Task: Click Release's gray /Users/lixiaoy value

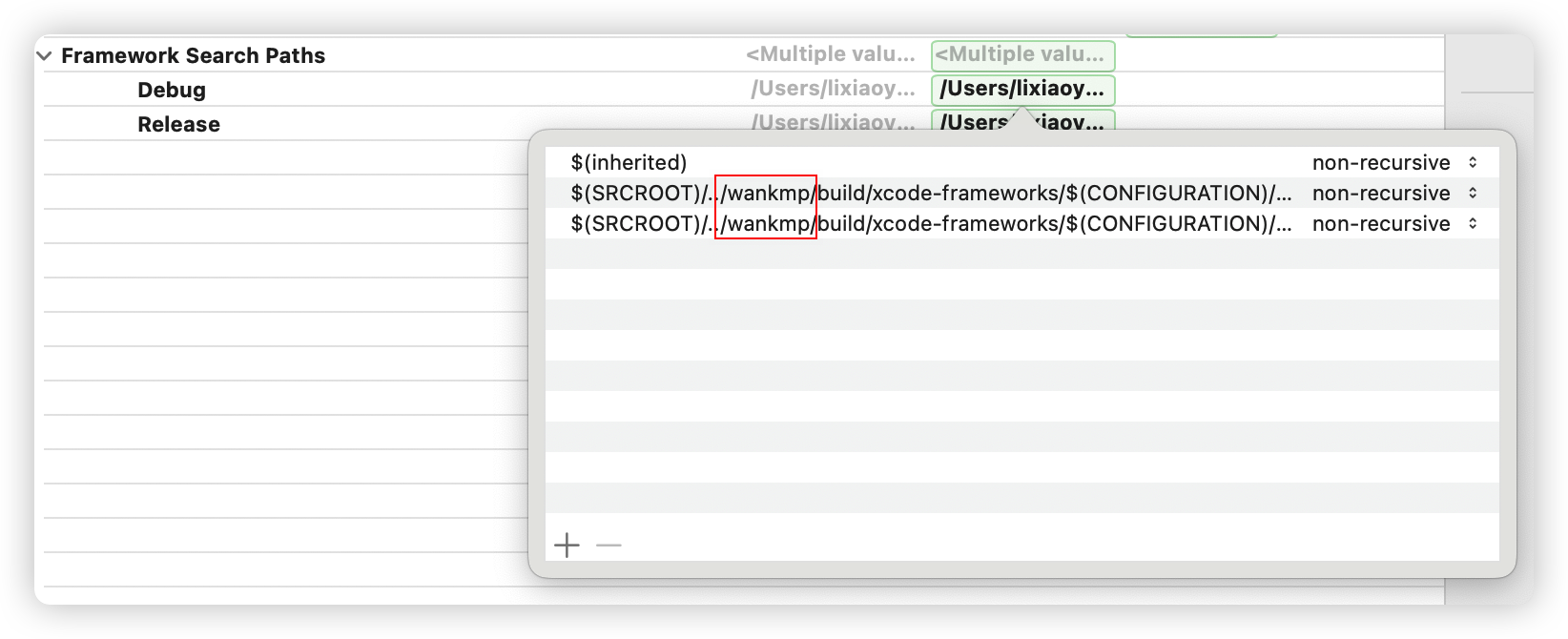Action: pyautogui.click(x=832, y=122)
